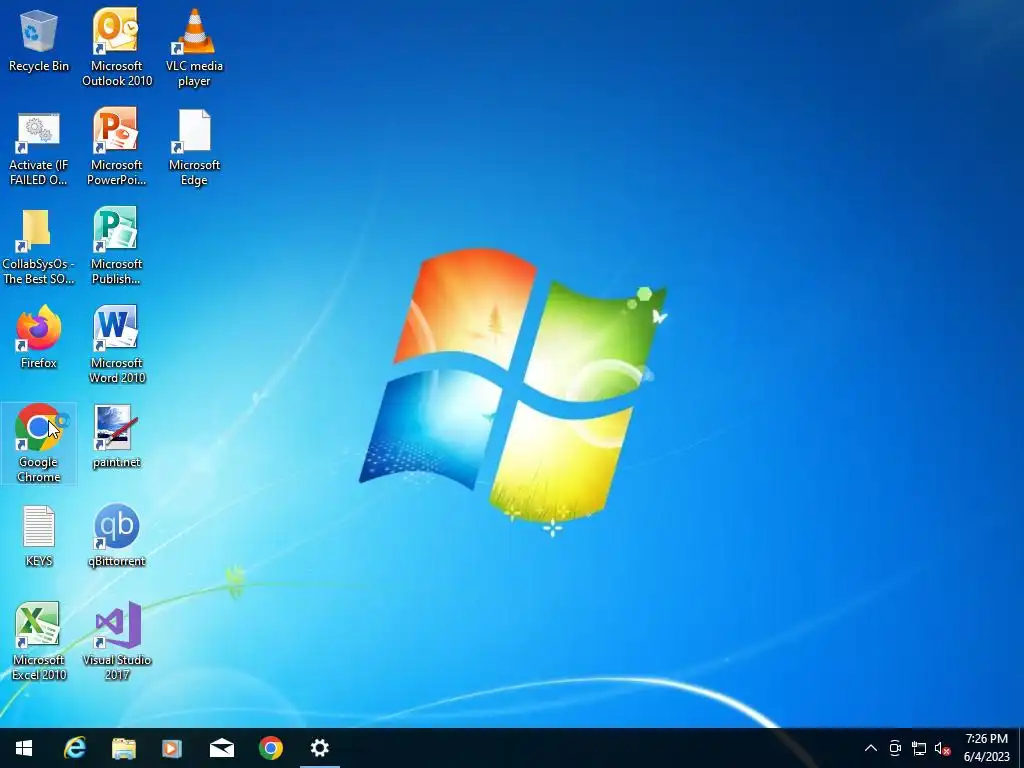
Task: Launch Internet Explorer from the taskbar
Action: pyautogui.click(x=74, y=748)
